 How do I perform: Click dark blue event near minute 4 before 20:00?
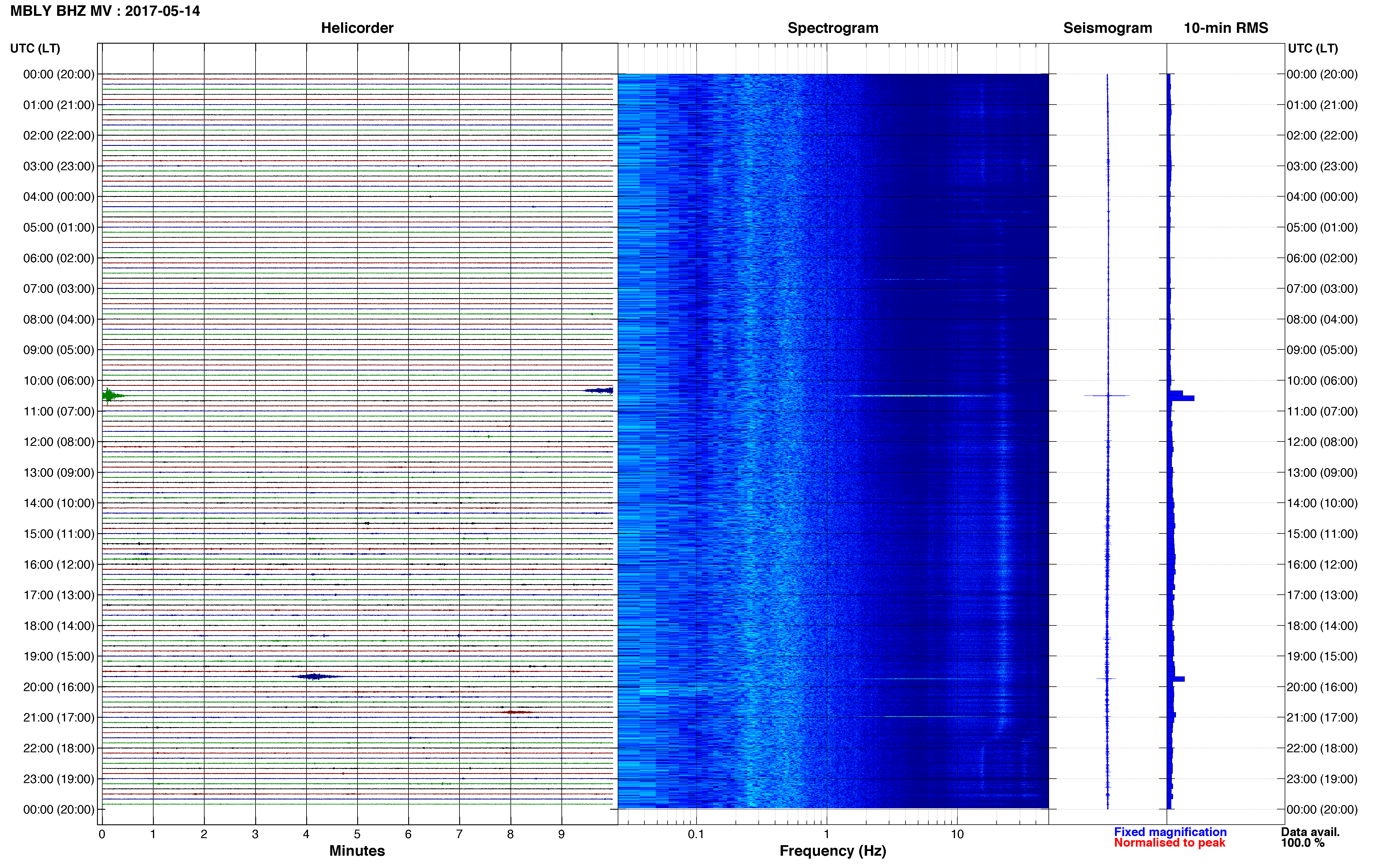(x=315, y=676)
